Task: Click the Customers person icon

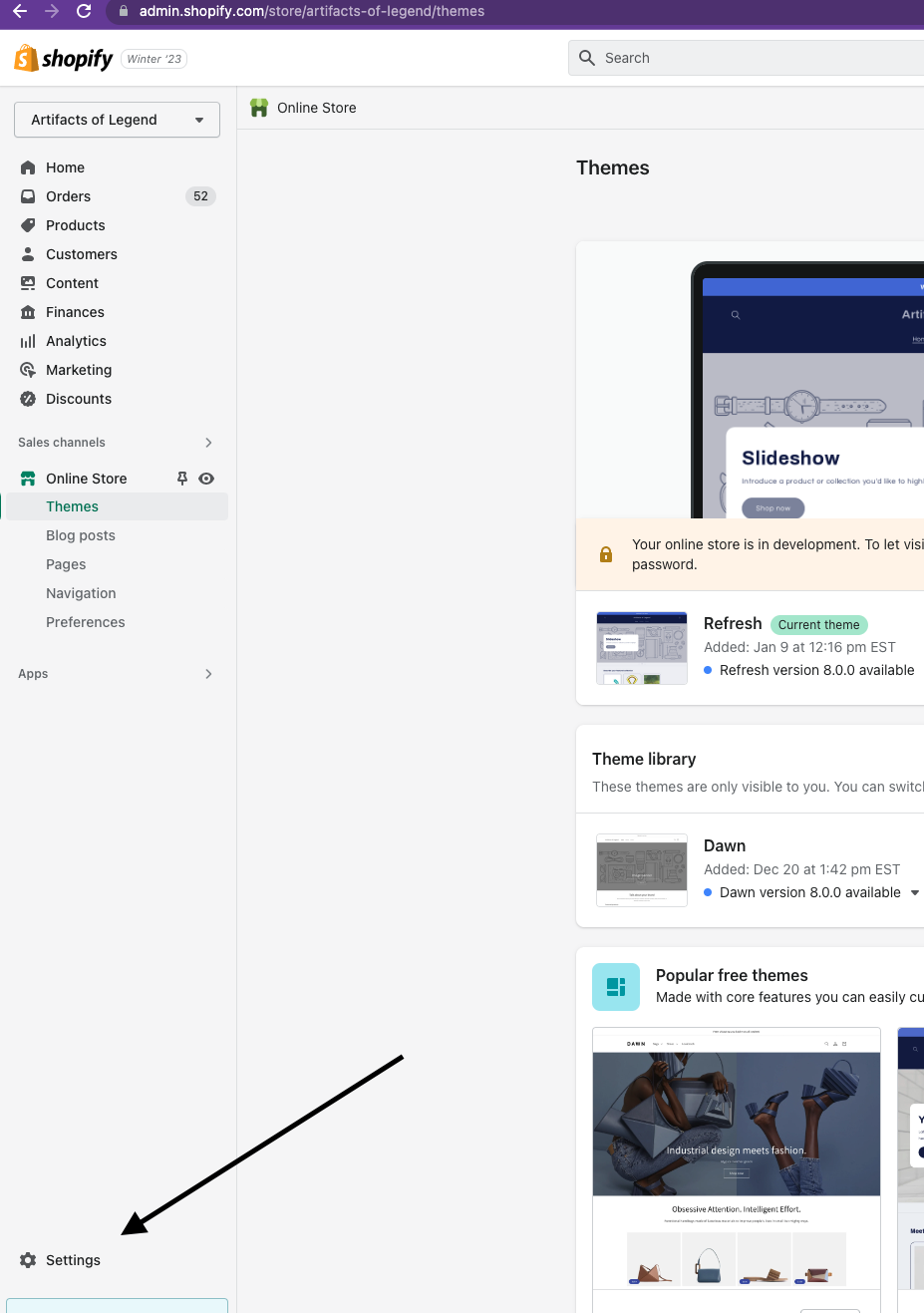Action: coord(28,254)
